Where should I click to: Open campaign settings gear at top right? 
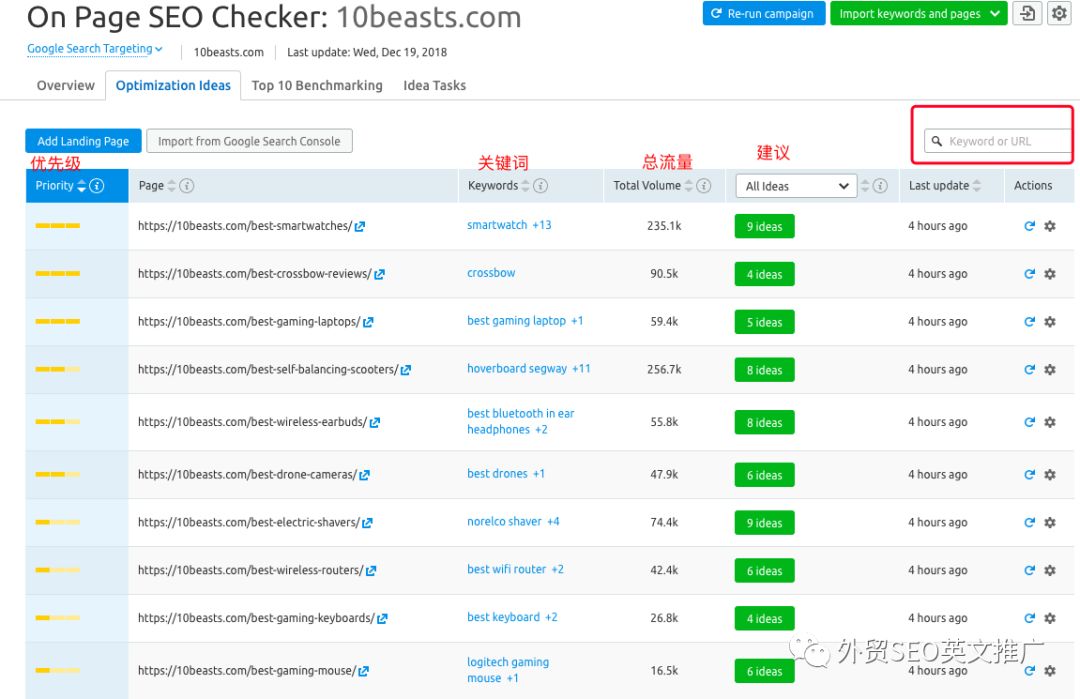(x=1059, y=13)
